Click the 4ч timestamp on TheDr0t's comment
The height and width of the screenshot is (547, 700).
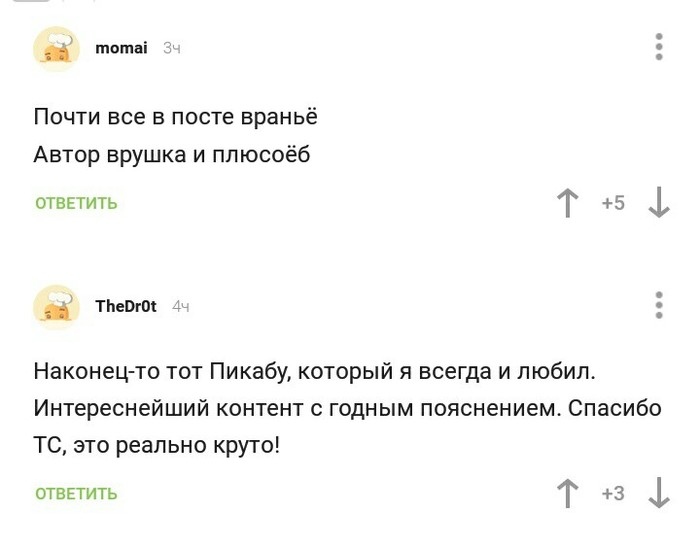pyautogui.click(x=181, y=306)
